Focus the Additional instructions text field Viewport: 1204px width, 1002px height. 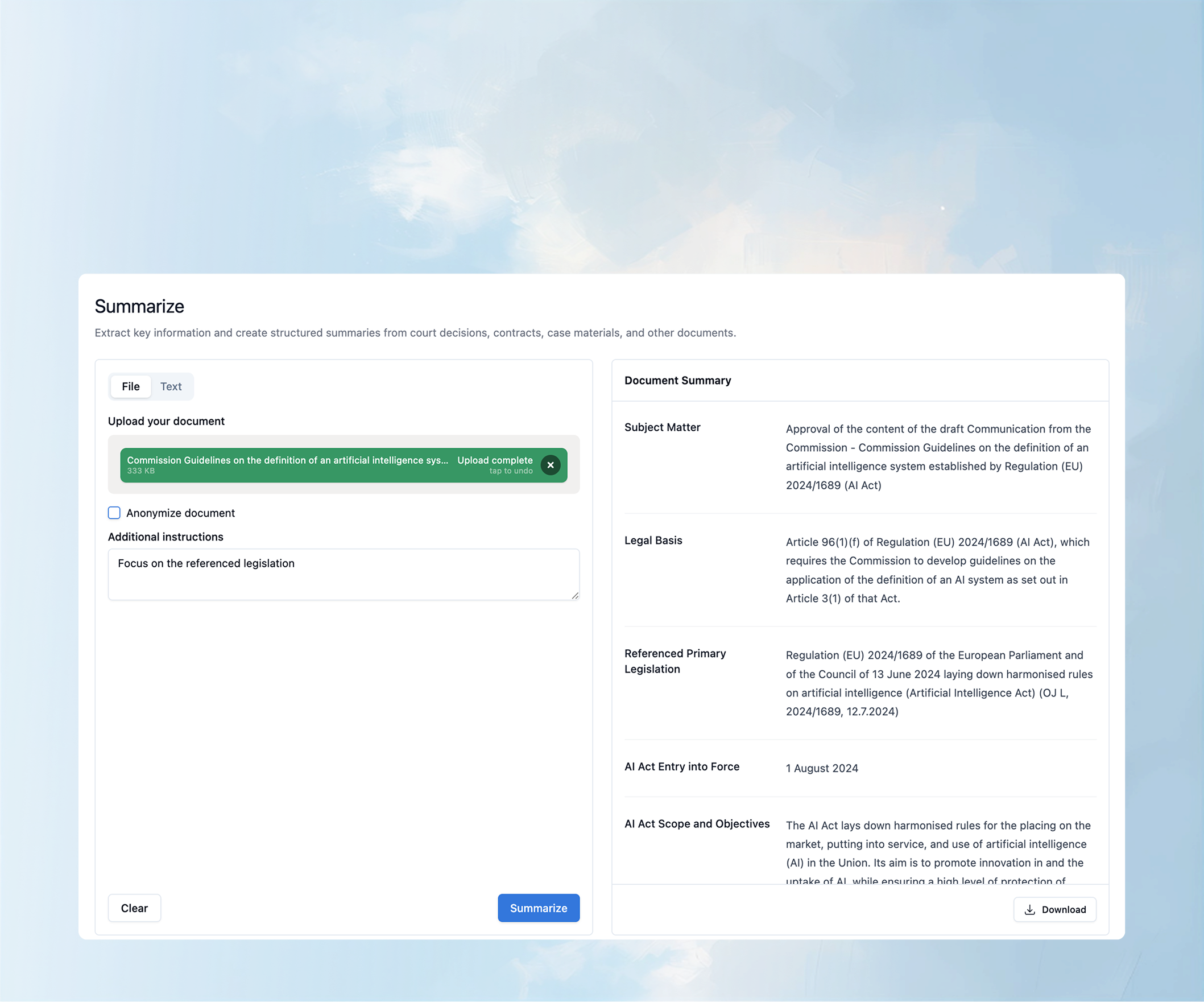343,574
